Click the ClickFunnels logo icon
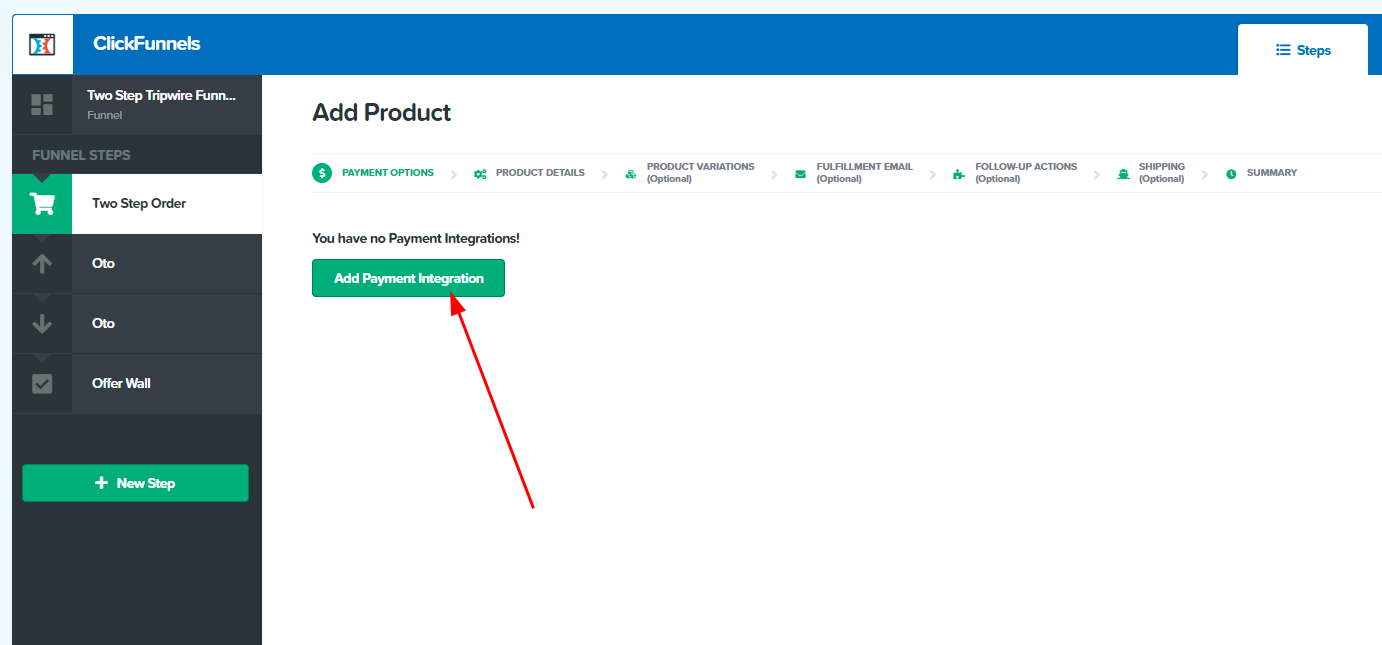The height and width of the screenshot is (645, 1382). 42,45
